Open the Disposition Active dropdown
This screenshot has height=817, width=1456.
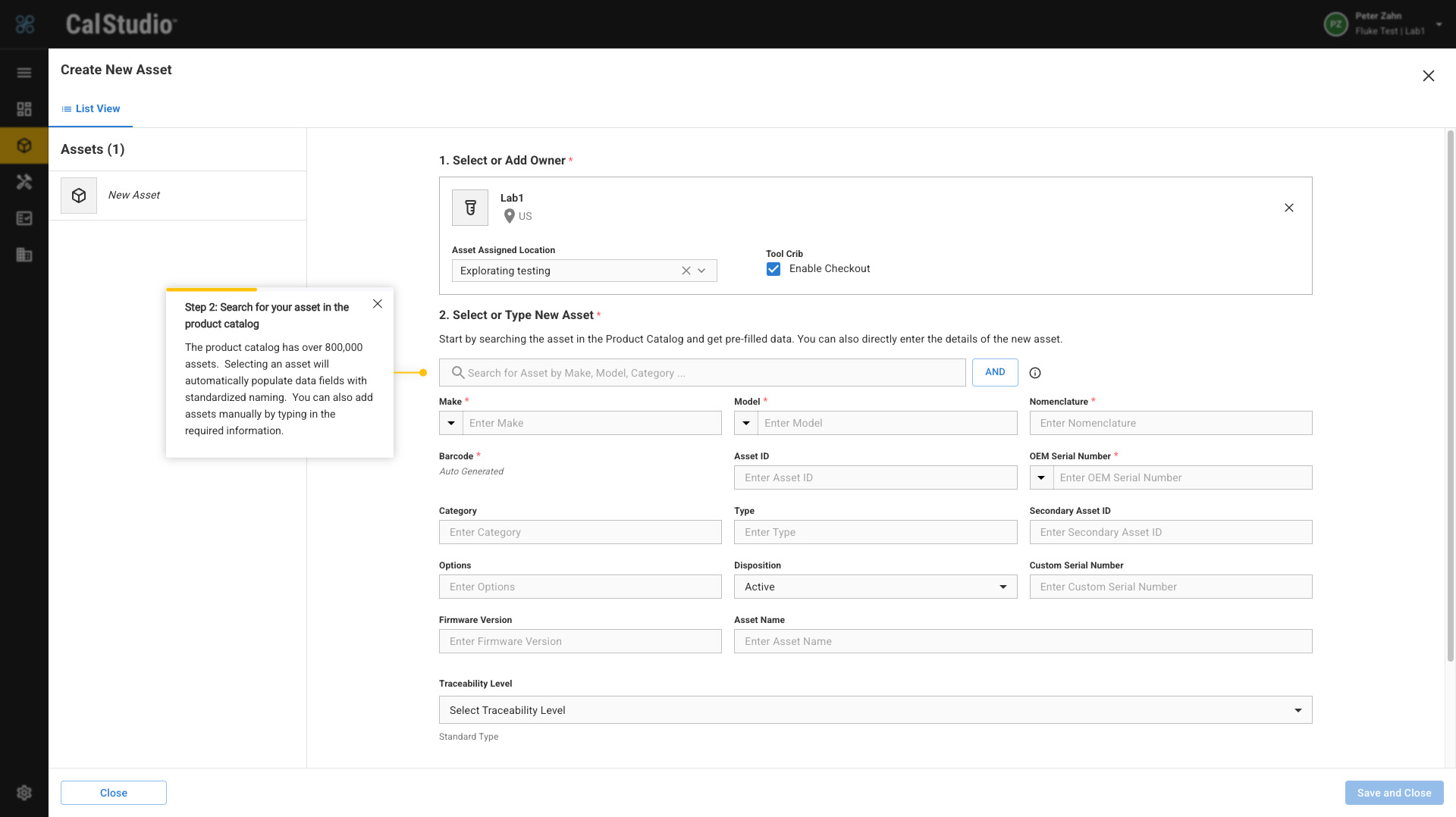[x=876, y=587]
